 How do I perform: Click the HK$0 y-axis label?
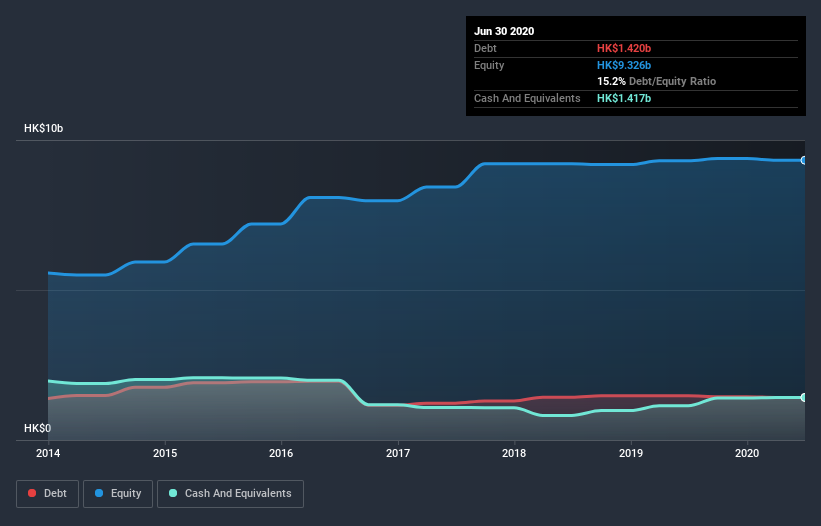tap(38, 428)
